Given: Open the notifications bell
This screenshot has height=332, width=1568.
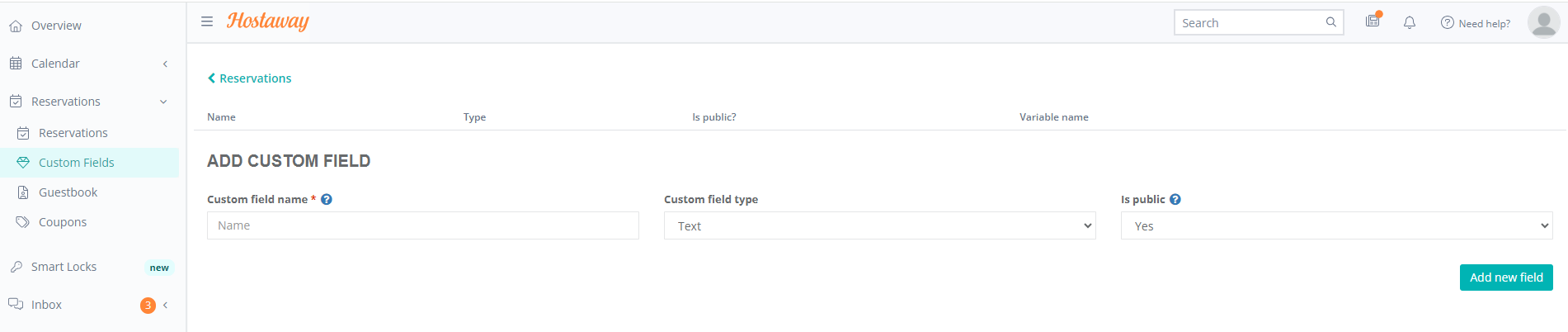Looking at the screenshot, I should click(x=1410, y=22).
